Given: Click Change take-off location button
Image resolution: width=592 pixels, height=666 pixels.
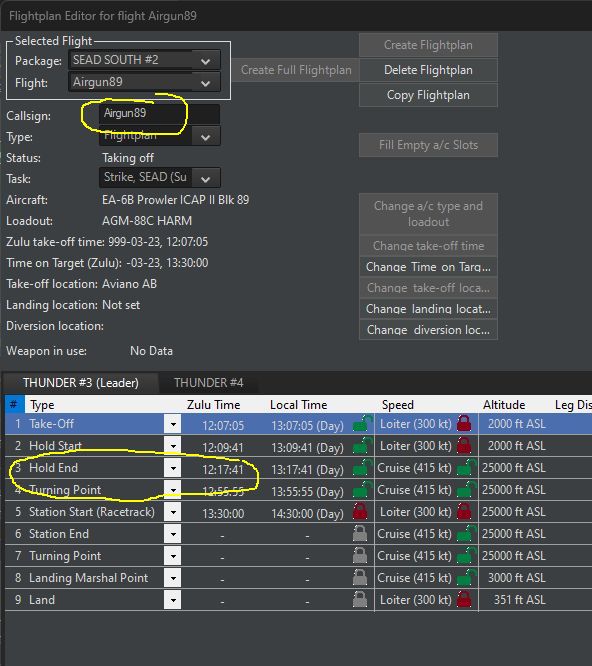Looking at the screenshot, I should [428, 288].
